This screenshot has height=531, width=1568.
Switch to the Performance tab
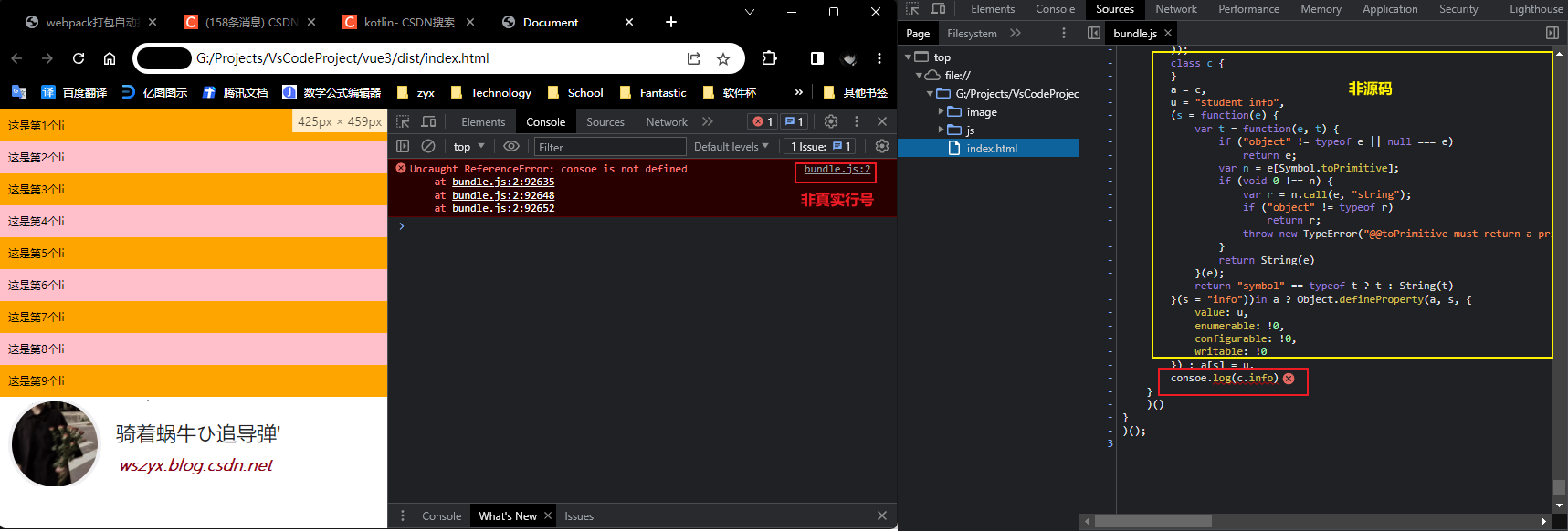[1248, 9]
